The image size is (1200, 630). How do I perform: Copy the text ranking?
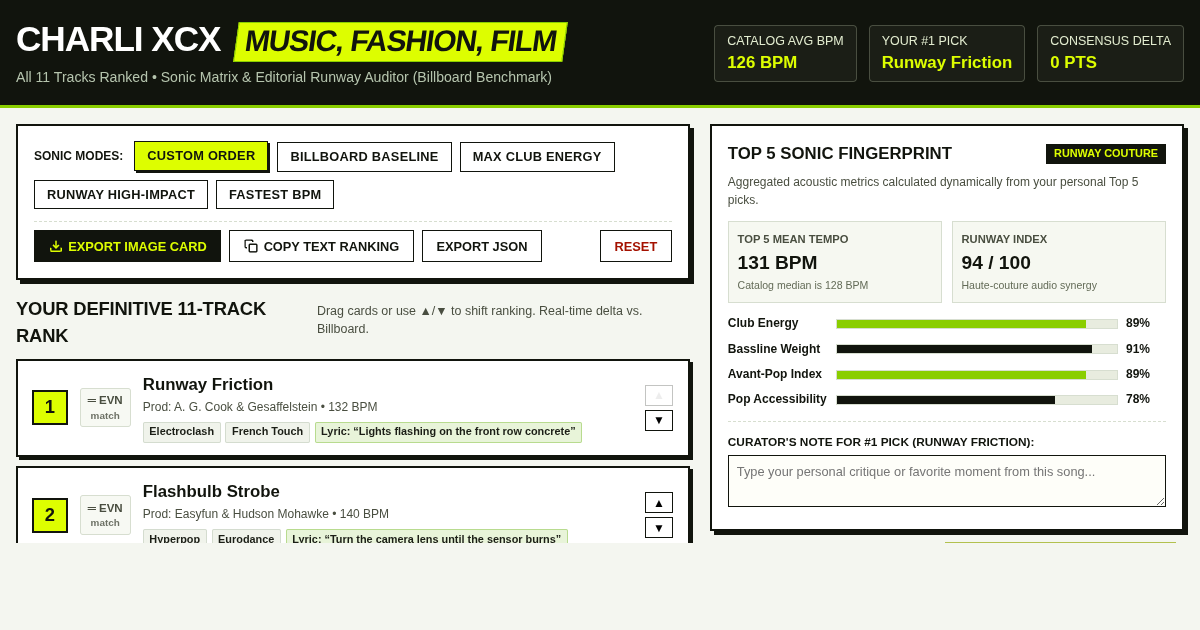321,246
